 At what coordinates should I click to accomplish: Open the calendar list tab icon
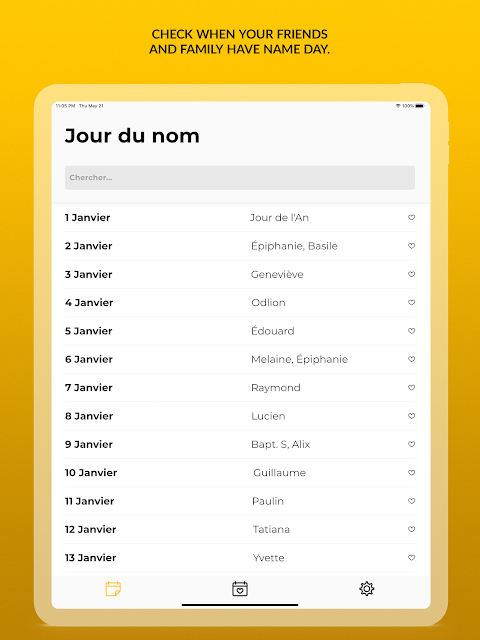pyautogui.click(x=113, y=589)
